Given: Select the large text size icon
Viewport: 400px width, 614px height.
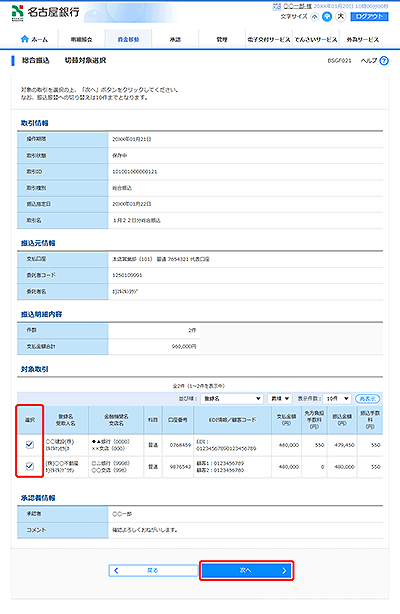Looking at the screenshot, I should coord(341,16).
